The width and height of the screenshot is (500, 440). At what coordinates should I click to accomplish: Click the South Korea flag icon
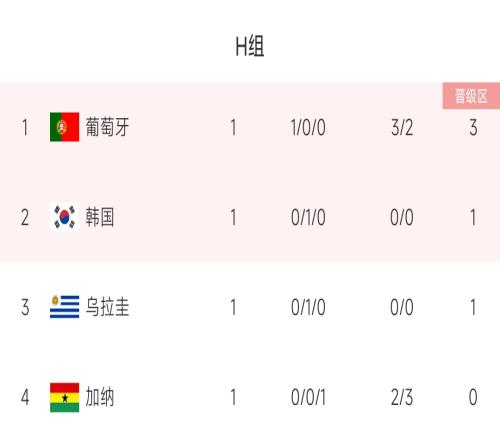pyautogui.click(x=65, y=217)
